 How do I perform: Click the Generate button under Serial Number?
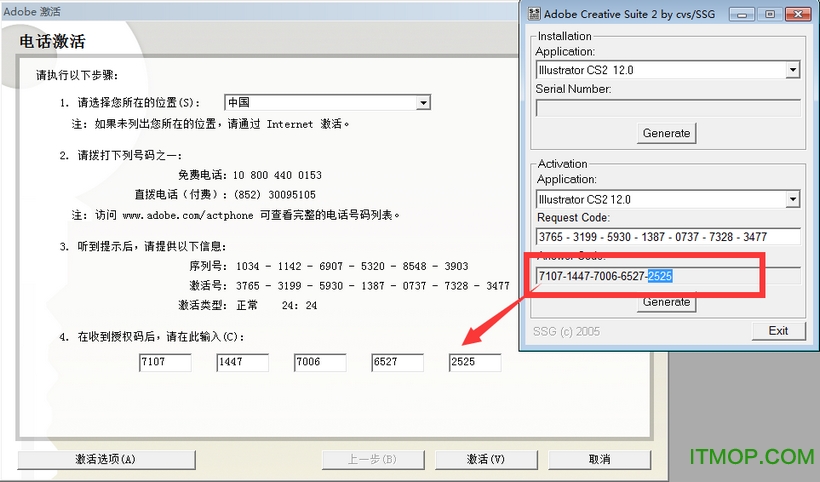pyautogui.click(x=666, y=133)
